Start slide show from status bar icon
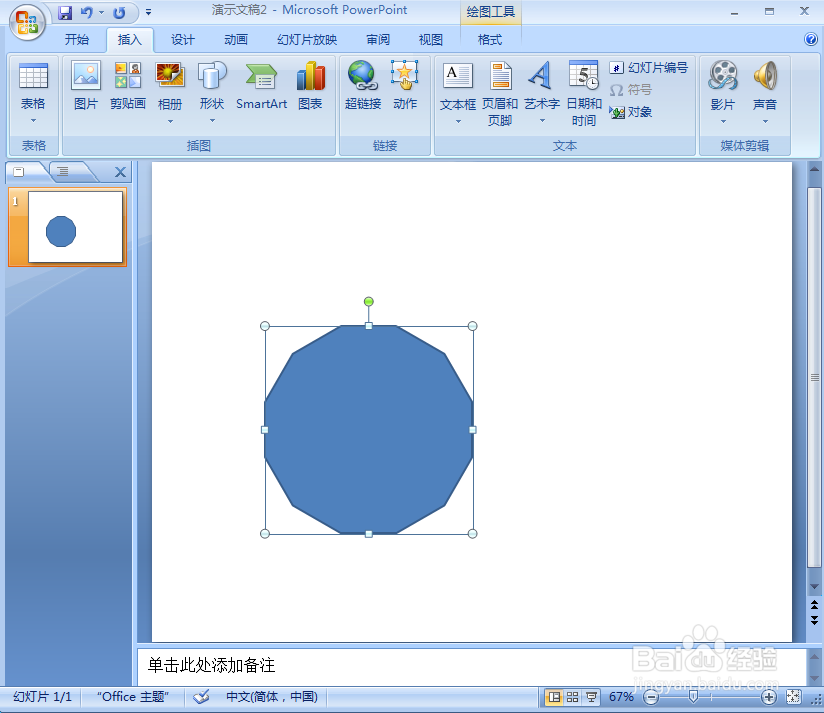This screenshot has width=824, height=713. (x=591, y=697)
